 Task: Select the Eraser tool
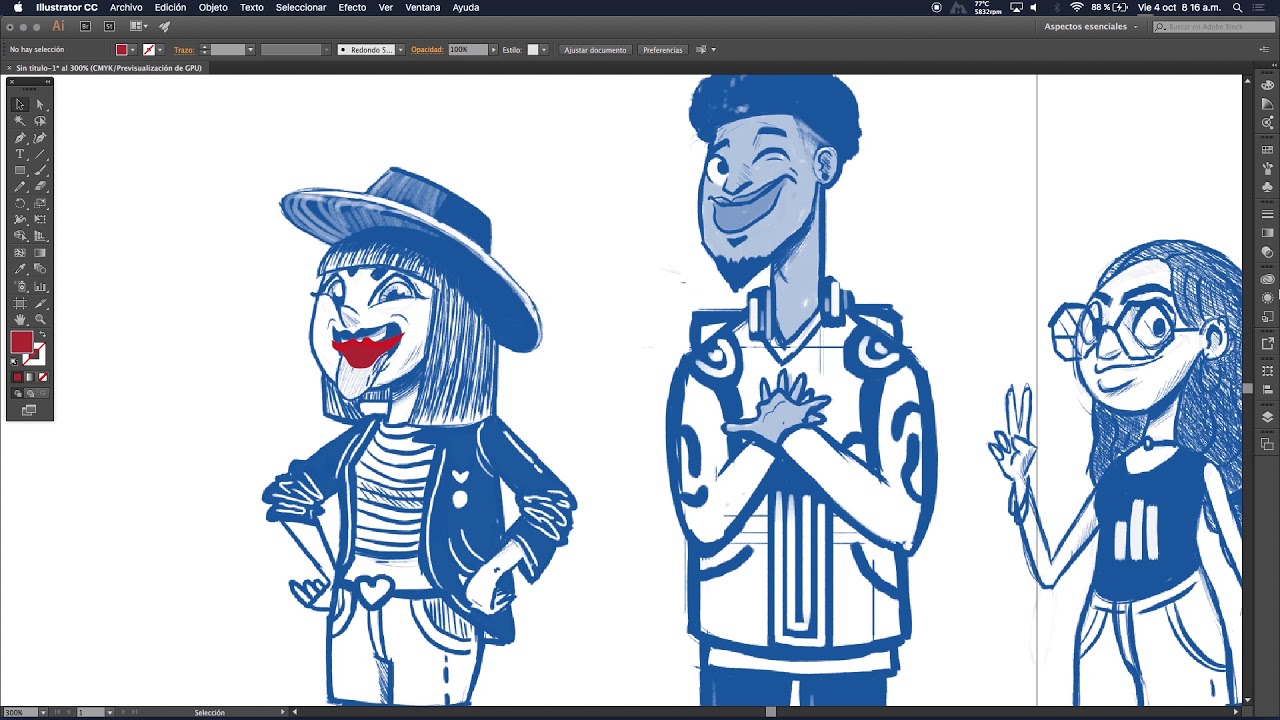(x=40, y=186)
